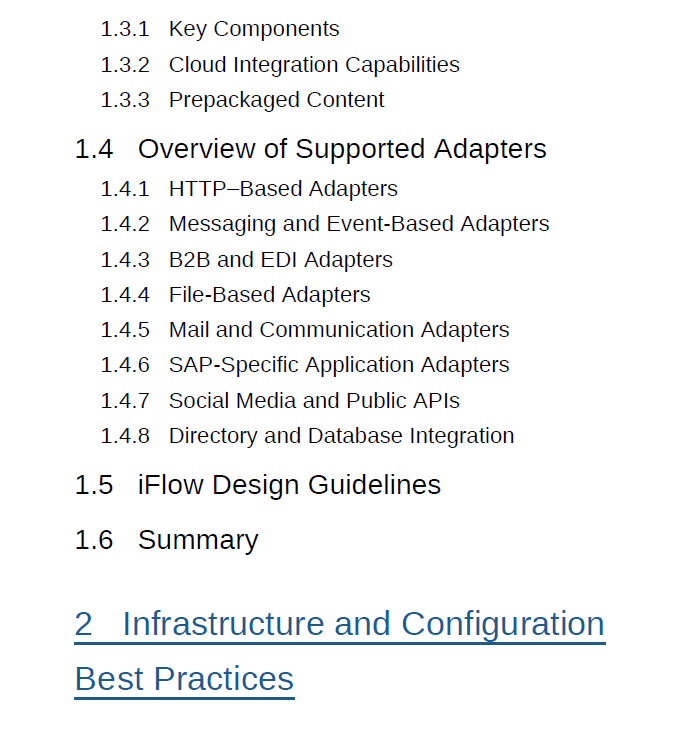Select SAP-Specific Application Adapters entry
Screen dimensions: 680x736
339,365
